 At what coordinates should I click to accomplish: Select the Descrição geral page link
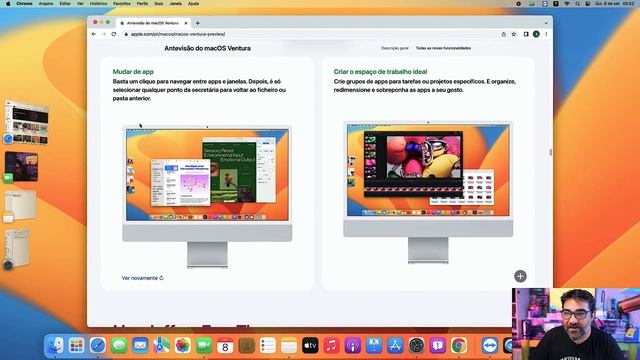[395, 48]
